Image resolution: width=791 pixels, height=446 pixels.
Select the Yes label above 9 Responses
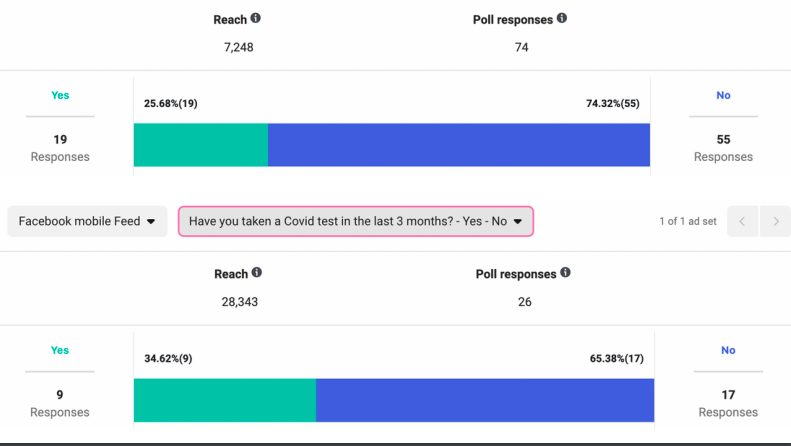click(60, 350)
